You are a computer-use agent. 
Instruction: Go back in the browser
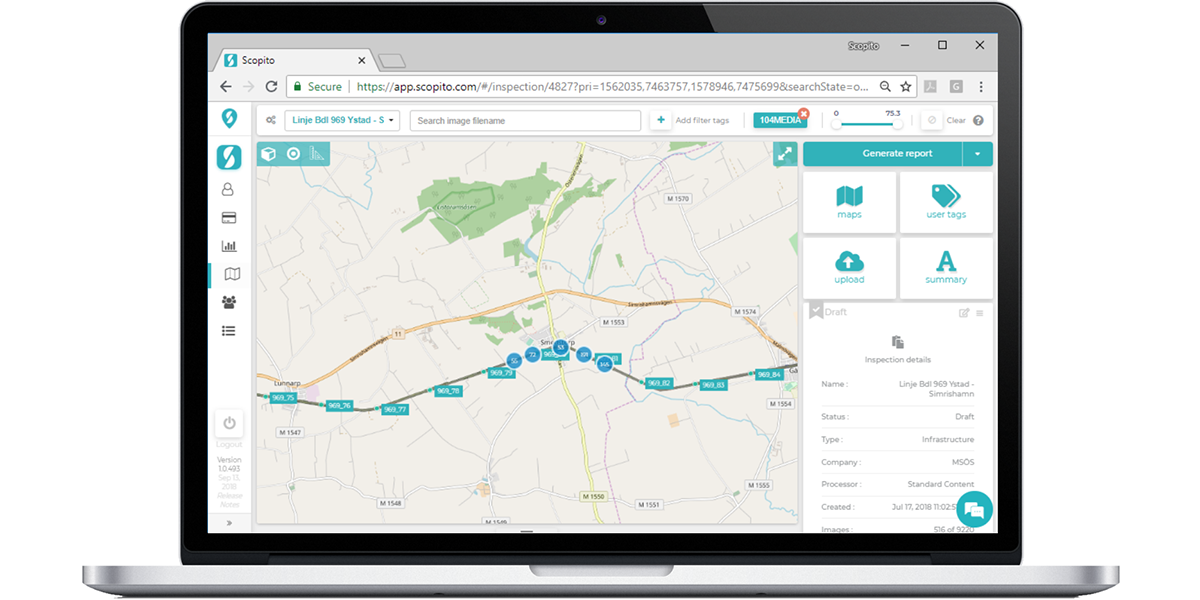(227, 87)
